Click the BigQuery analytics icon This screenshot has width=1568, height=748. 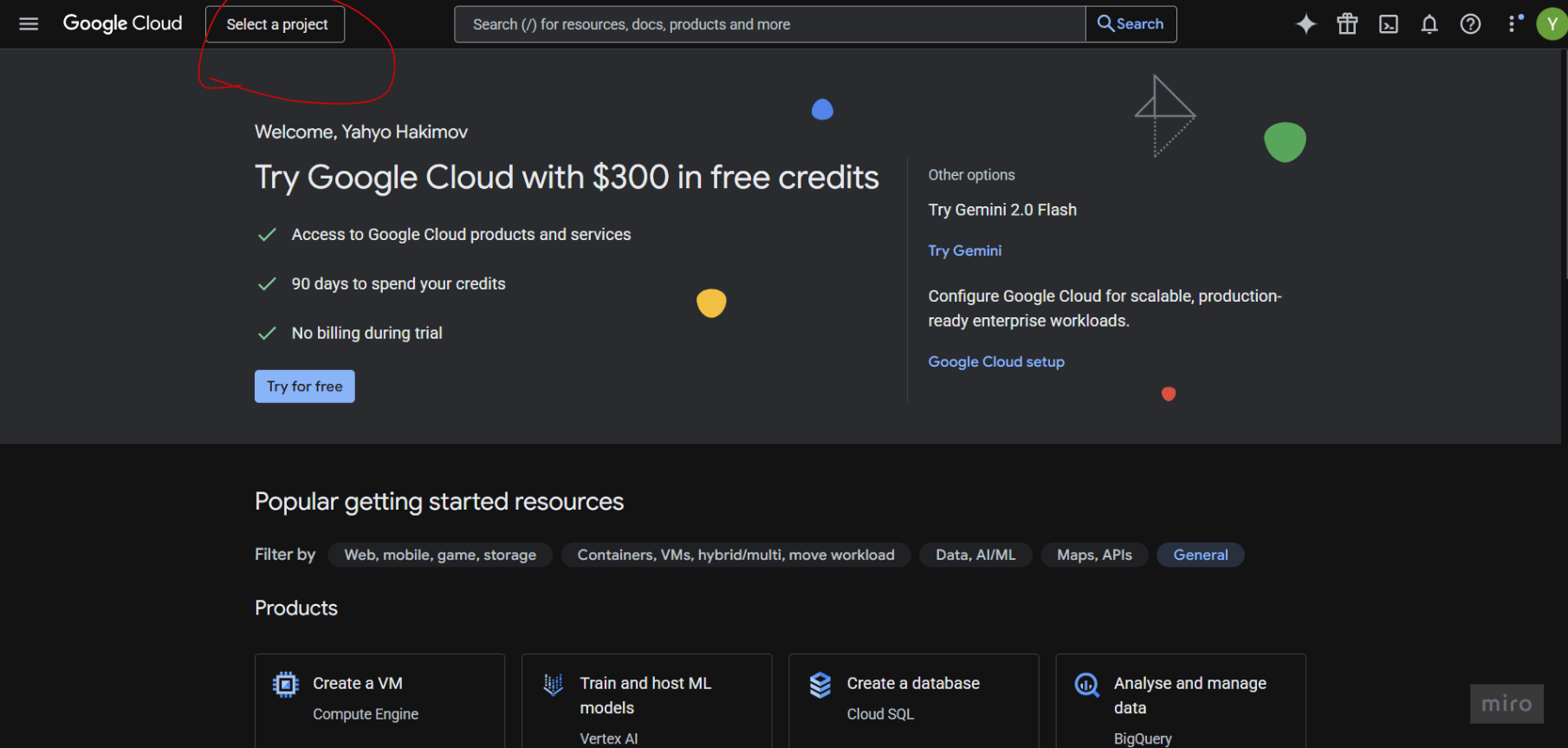(1087, 685)
